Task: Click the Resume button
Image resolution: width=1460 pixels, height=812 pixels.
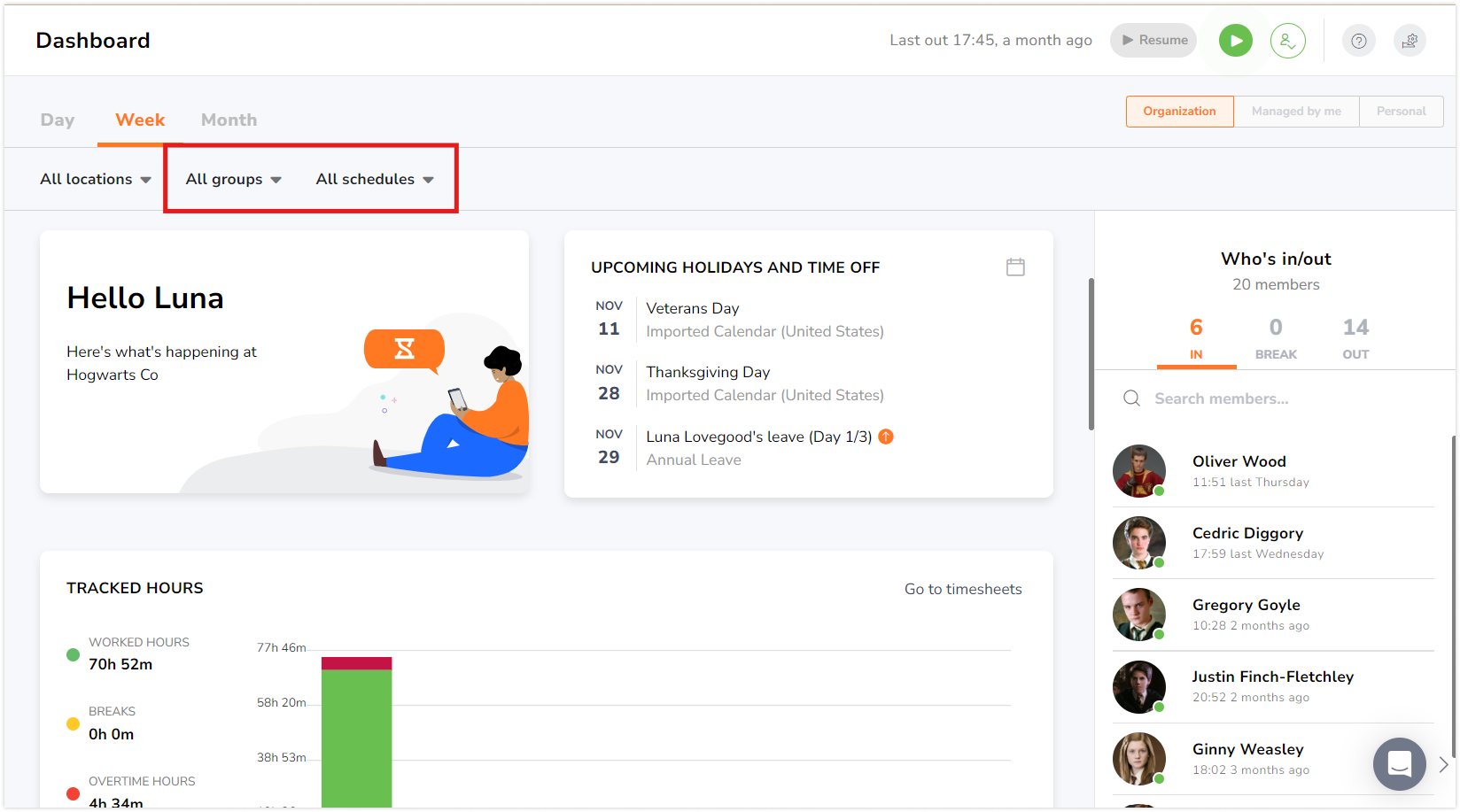Action: 1153,41
